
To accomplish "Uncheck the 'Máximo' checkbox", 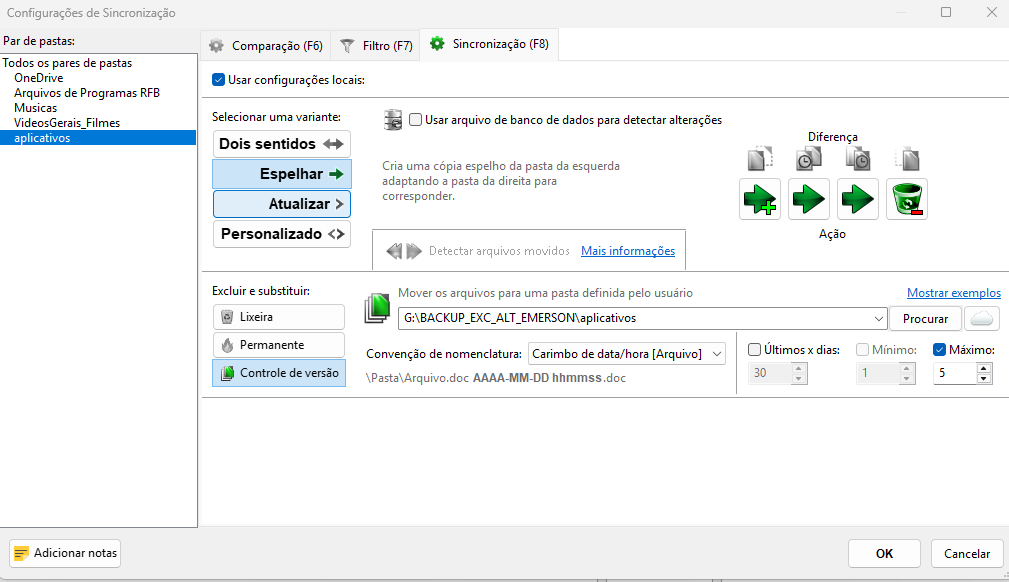I will click(x=939, y=350).
